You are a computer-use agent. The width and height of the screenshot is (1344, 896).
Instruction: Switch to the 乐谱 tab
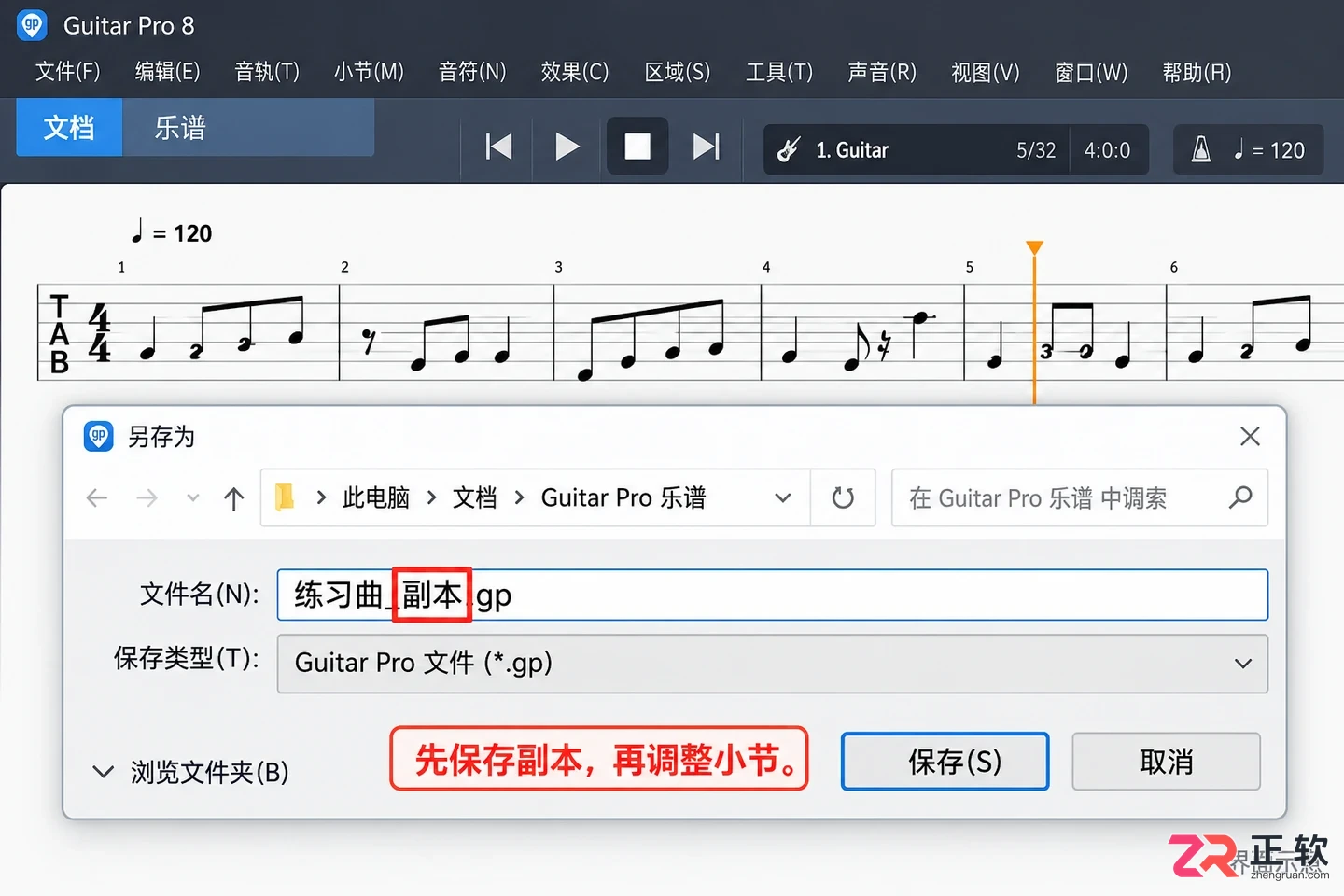180,127
